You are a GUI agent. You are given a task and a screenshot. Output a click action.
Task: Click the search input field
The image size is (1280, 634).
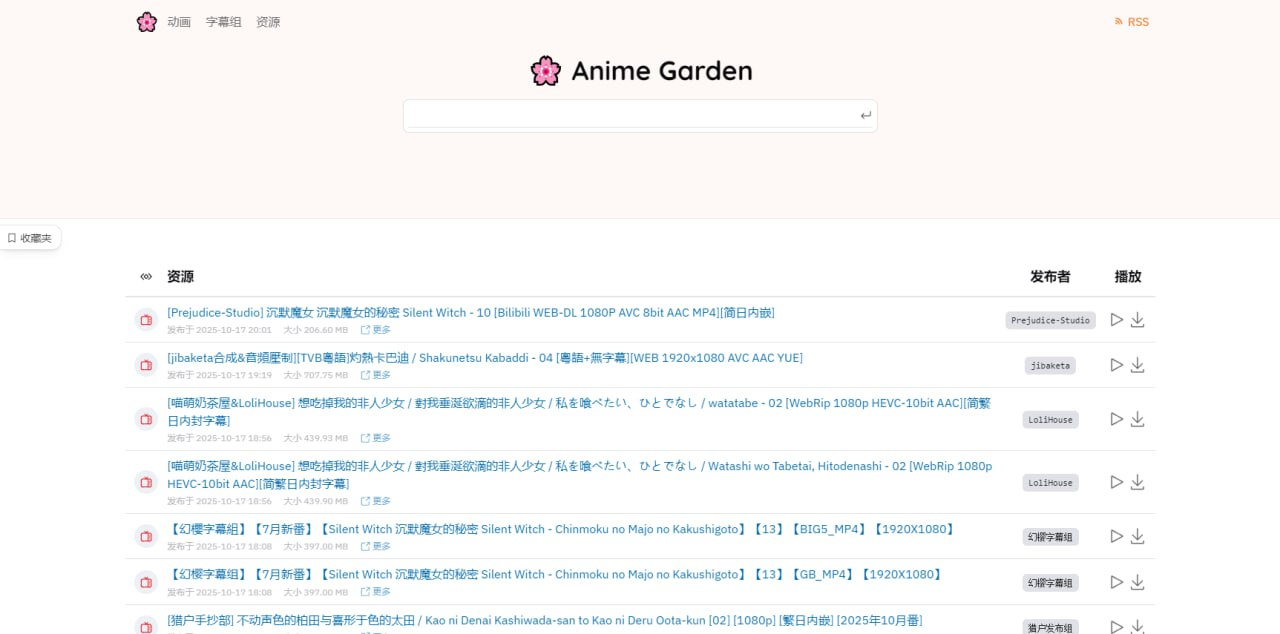[640, 114]
